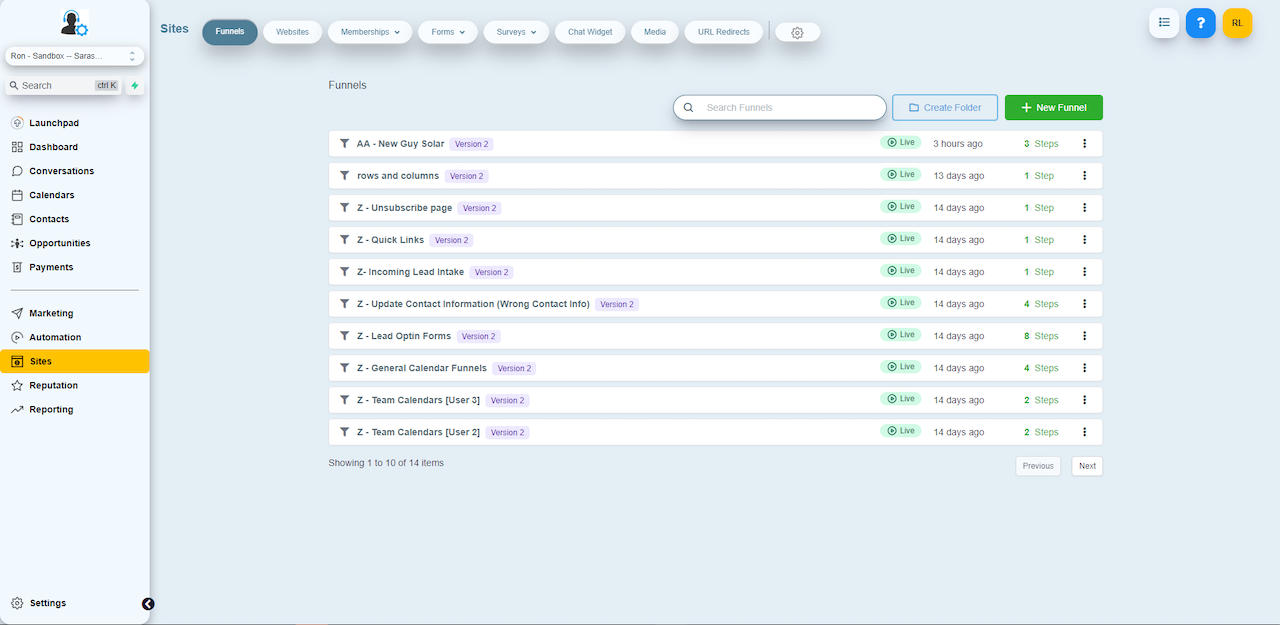Viewport: 1280px width, 625px height.
Task: Switch to the Websites tab
Action: point(292,32)
